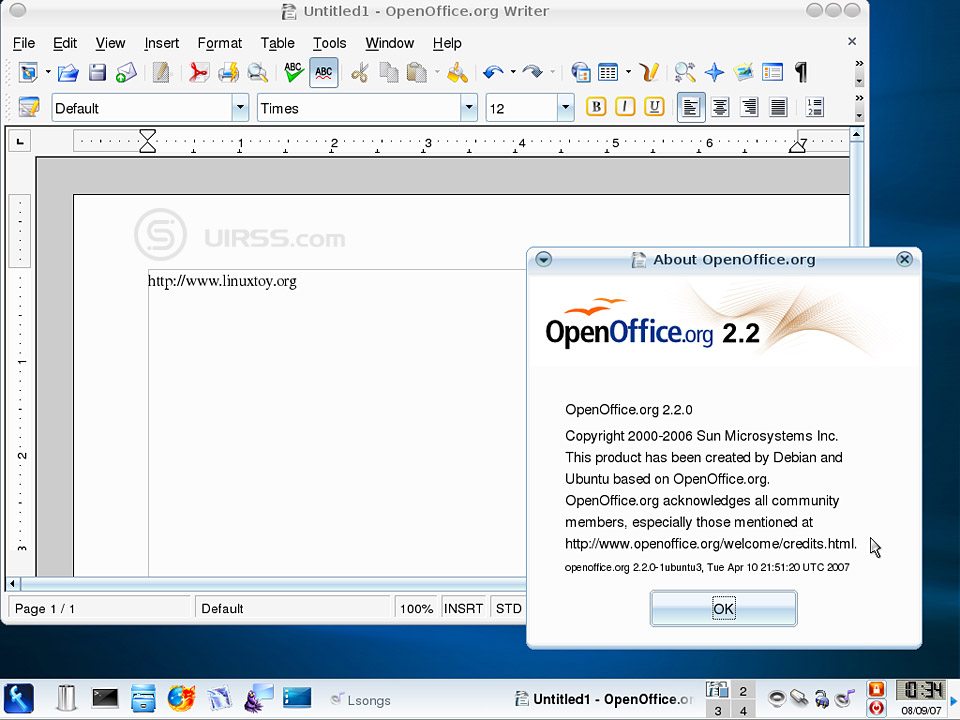The width and height of the screenshot is (960, 720).
Task: Open the Tools menu
Action: coord(329,43)
